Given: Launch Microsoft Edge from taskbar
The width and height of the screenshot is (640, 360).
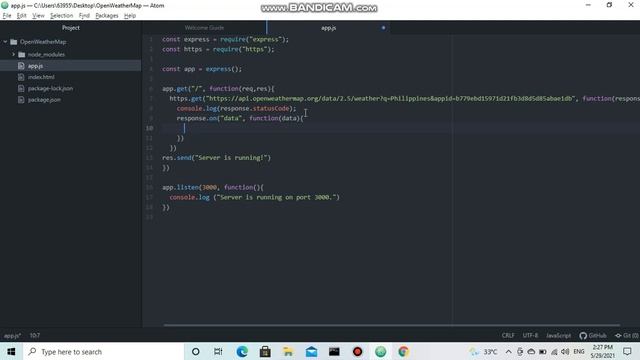Looking at the screenshot, I should point(242,351).
